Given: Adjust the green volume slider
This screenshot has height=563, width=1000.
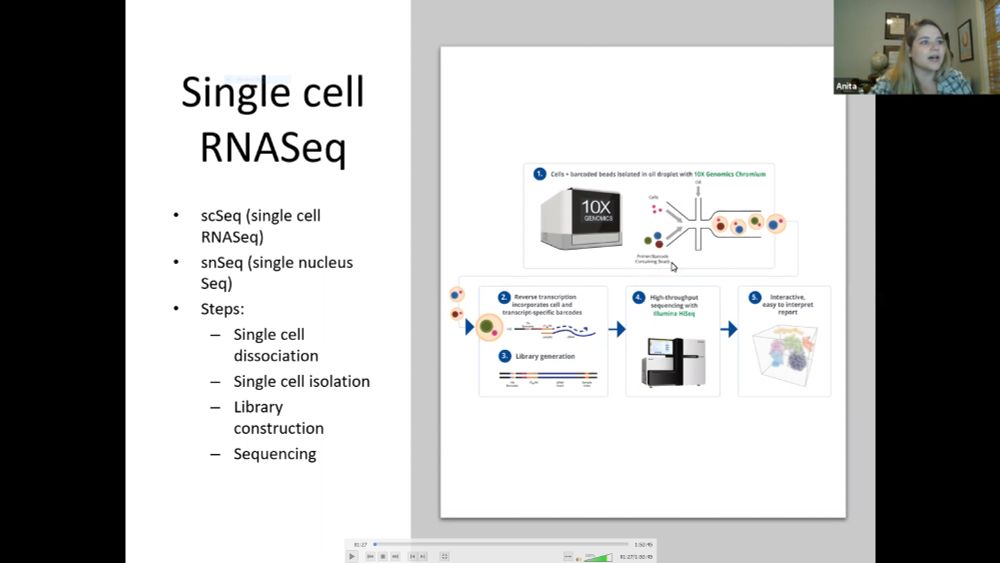Looking at the screenshot, I should coord(598,557).
